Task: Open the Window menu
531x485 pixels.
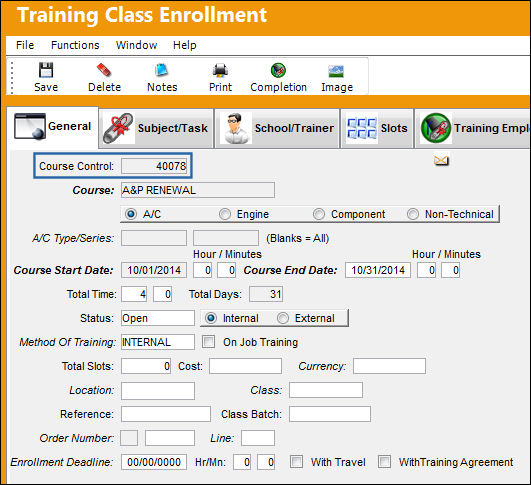Action: click(136, 45)
